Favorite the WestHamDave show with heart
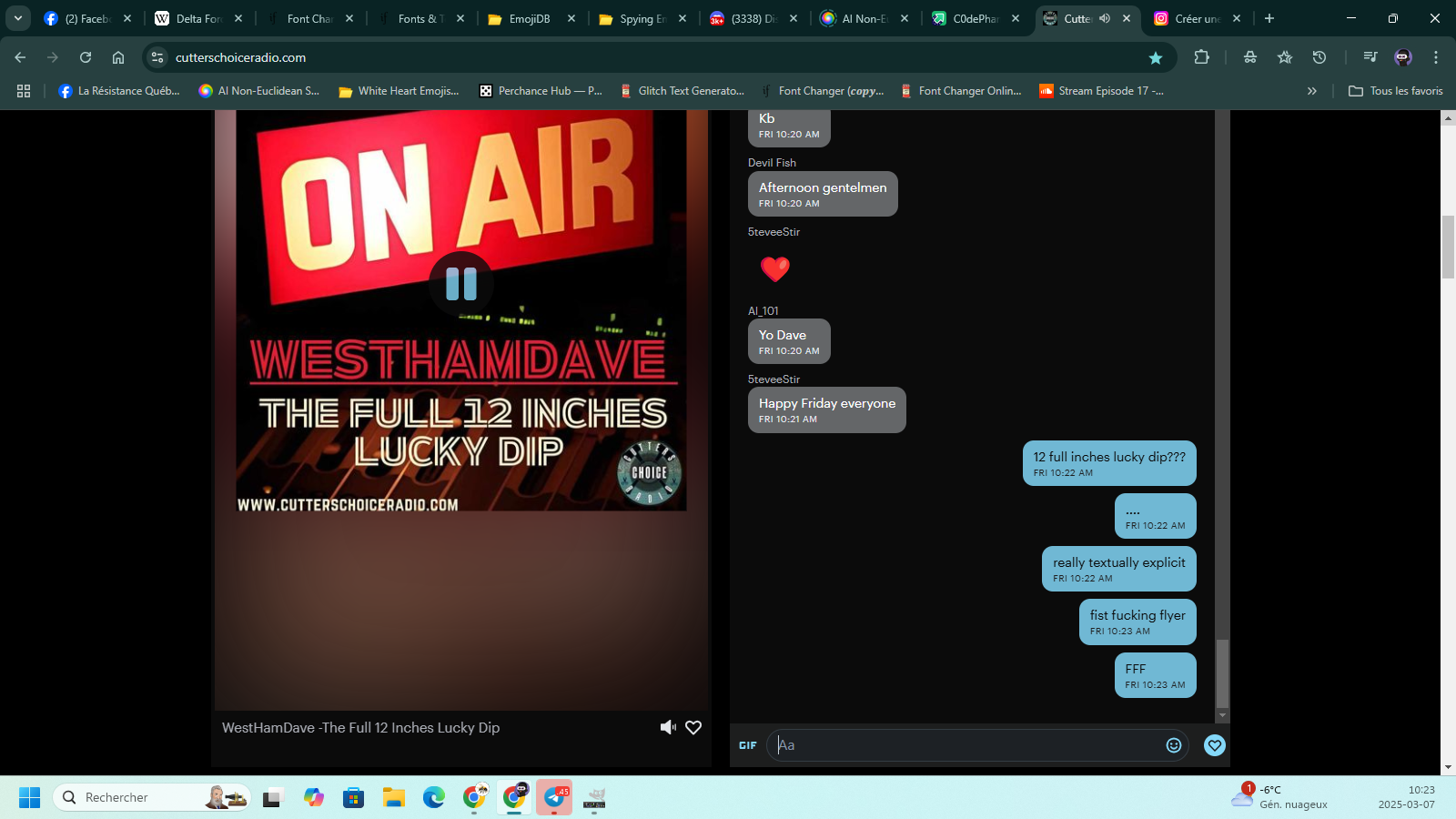1456x819 pixels. pos(693,727)
